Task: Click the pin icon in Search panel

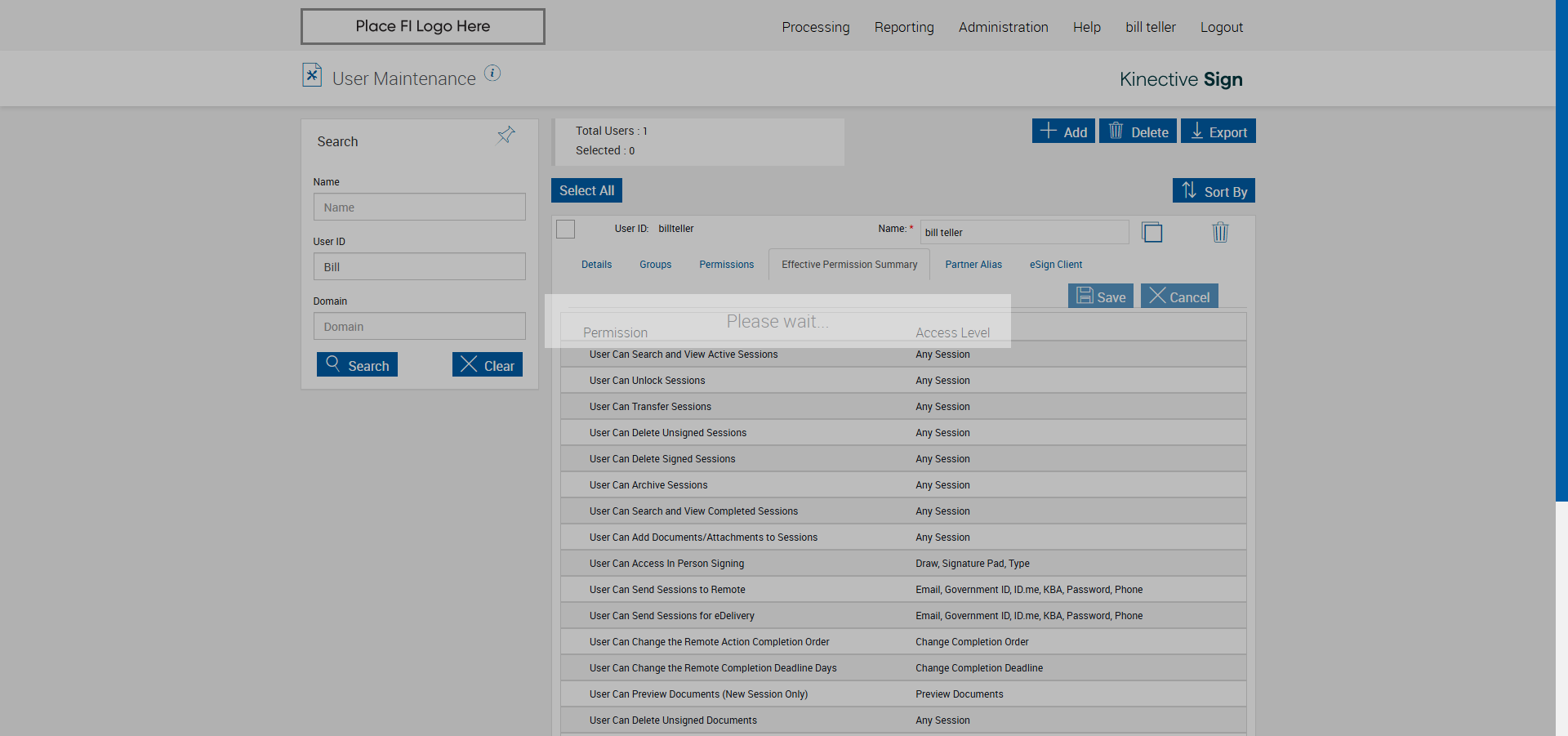Action: [x=506, y=135]
